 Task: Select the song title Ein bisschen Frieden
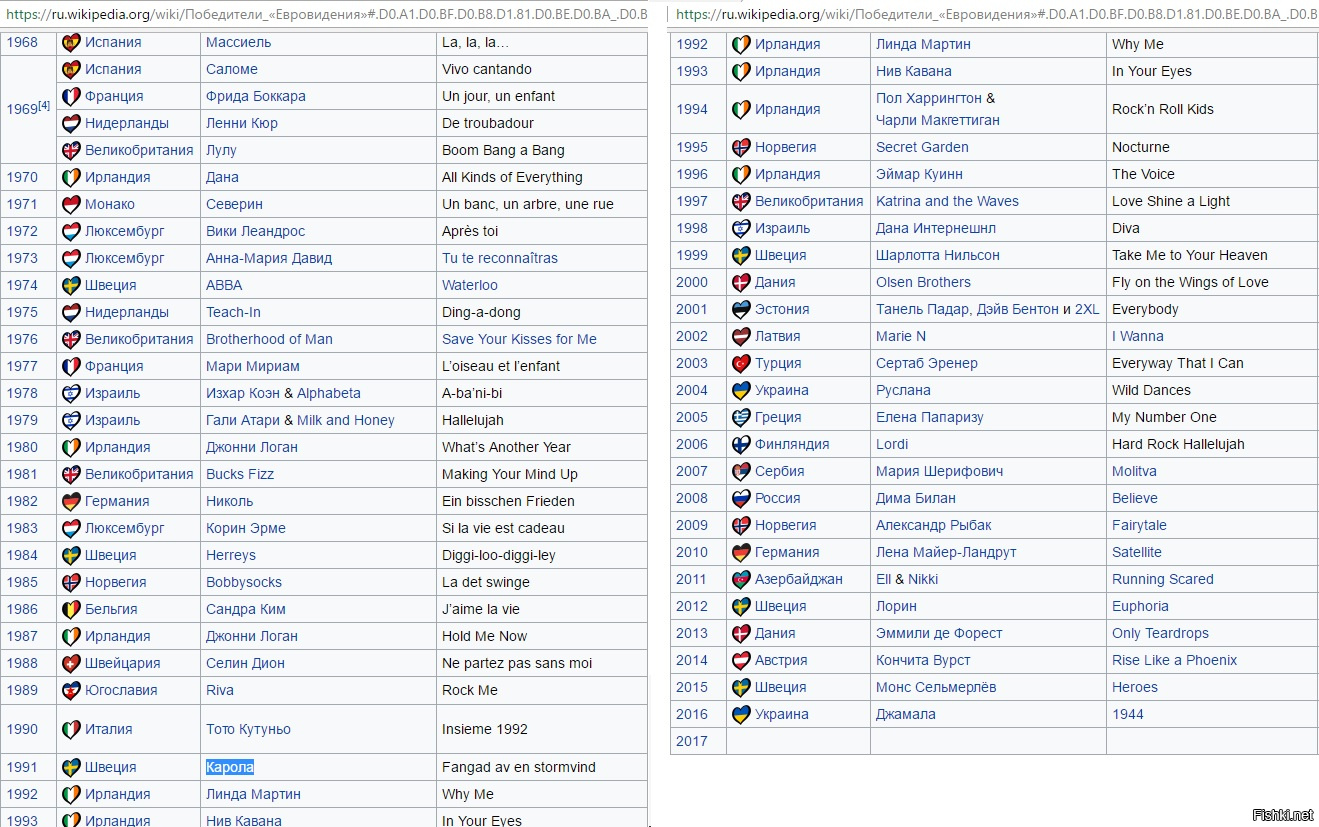(508, 502)
